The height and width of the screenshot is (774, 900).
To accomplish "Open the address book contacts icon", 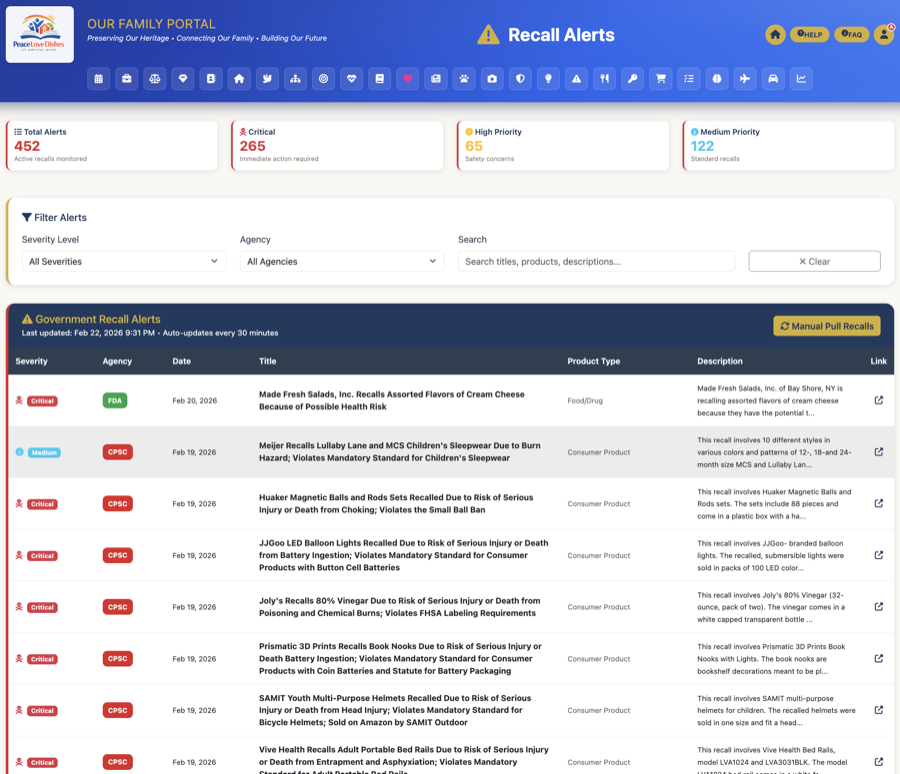I will (211, 79).
